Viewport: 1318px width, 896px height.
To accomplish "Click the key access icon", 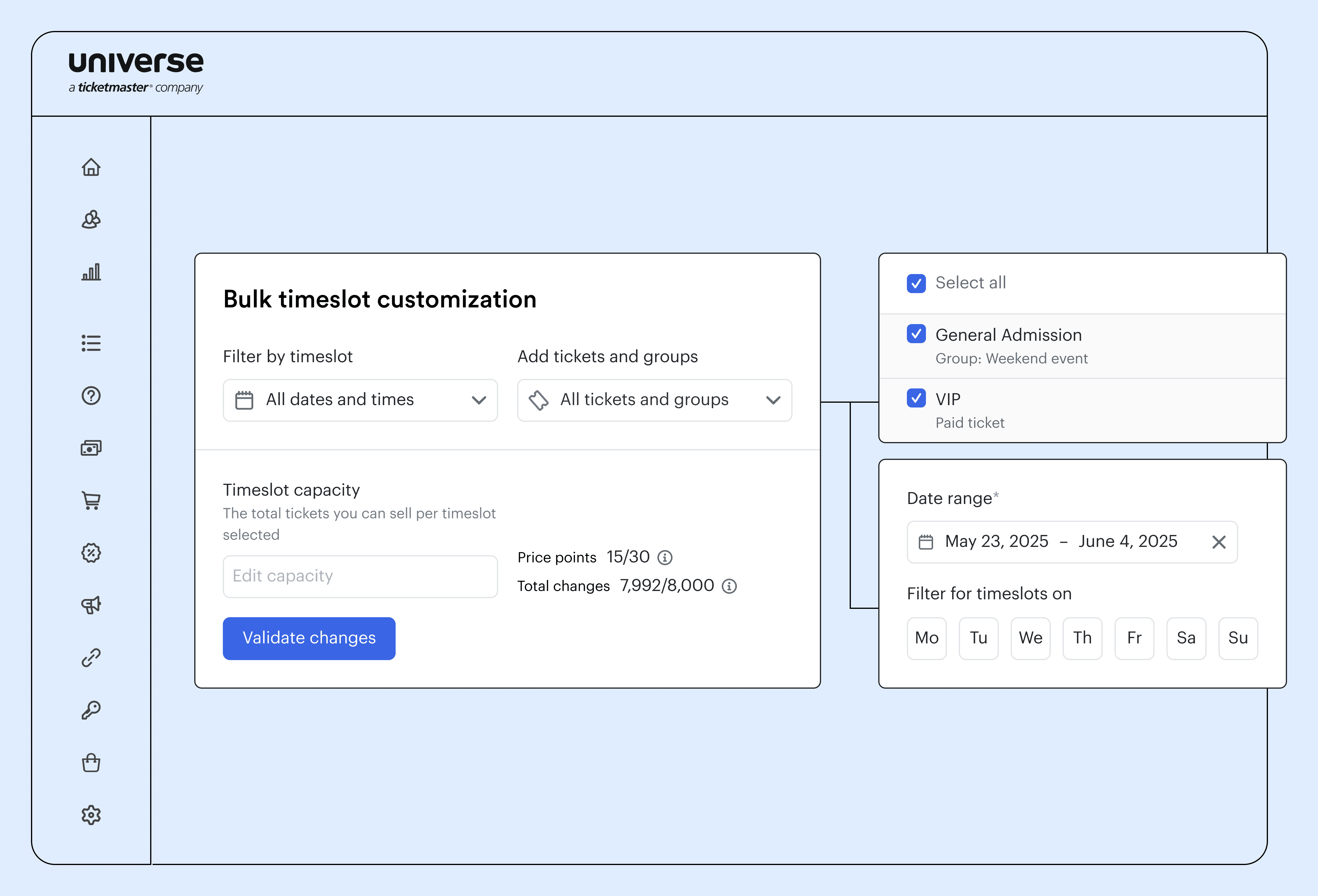I will tap(91, 710).
